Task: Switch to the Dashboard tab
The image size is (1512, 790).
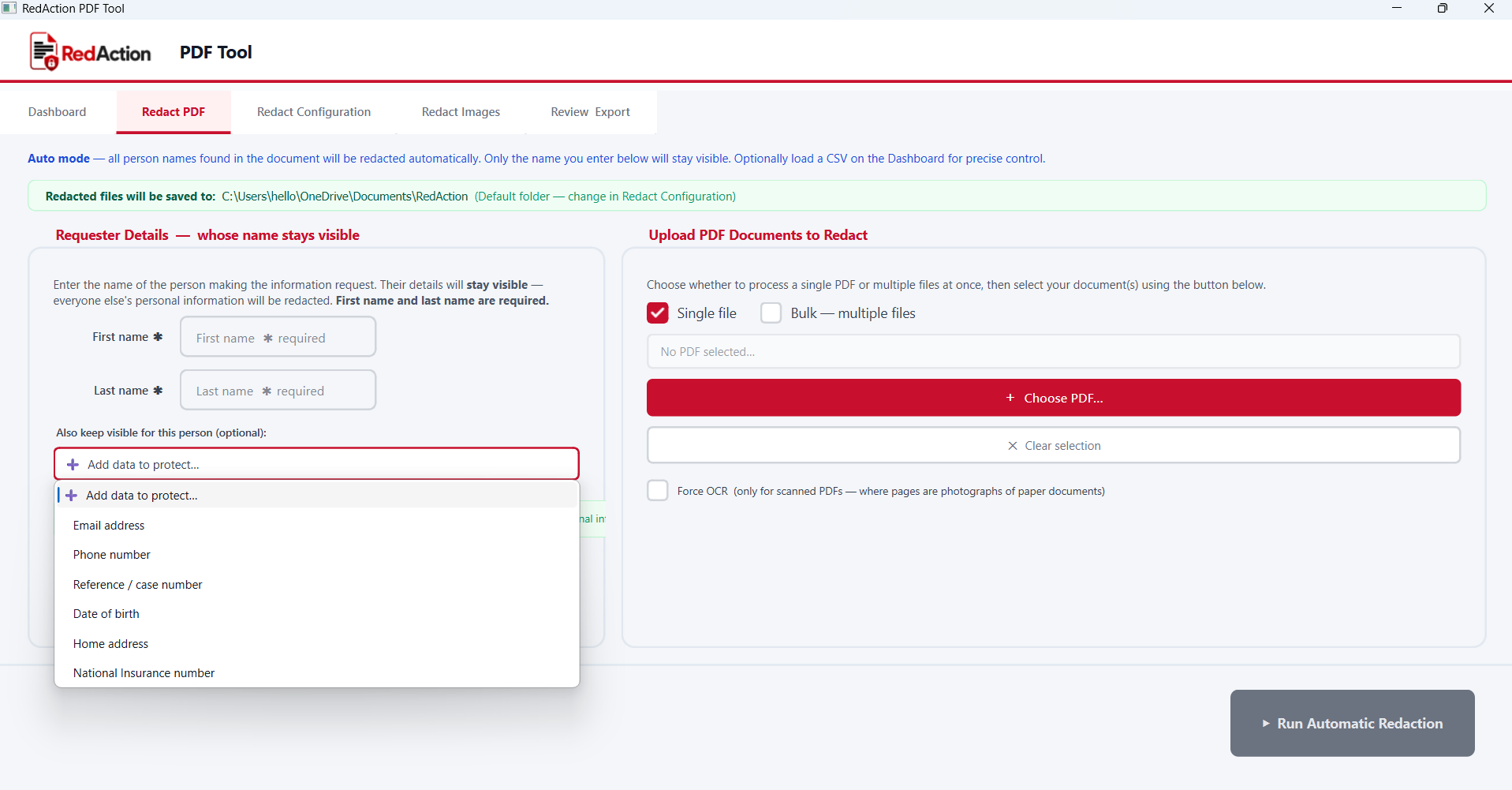Action: [58, 112]
